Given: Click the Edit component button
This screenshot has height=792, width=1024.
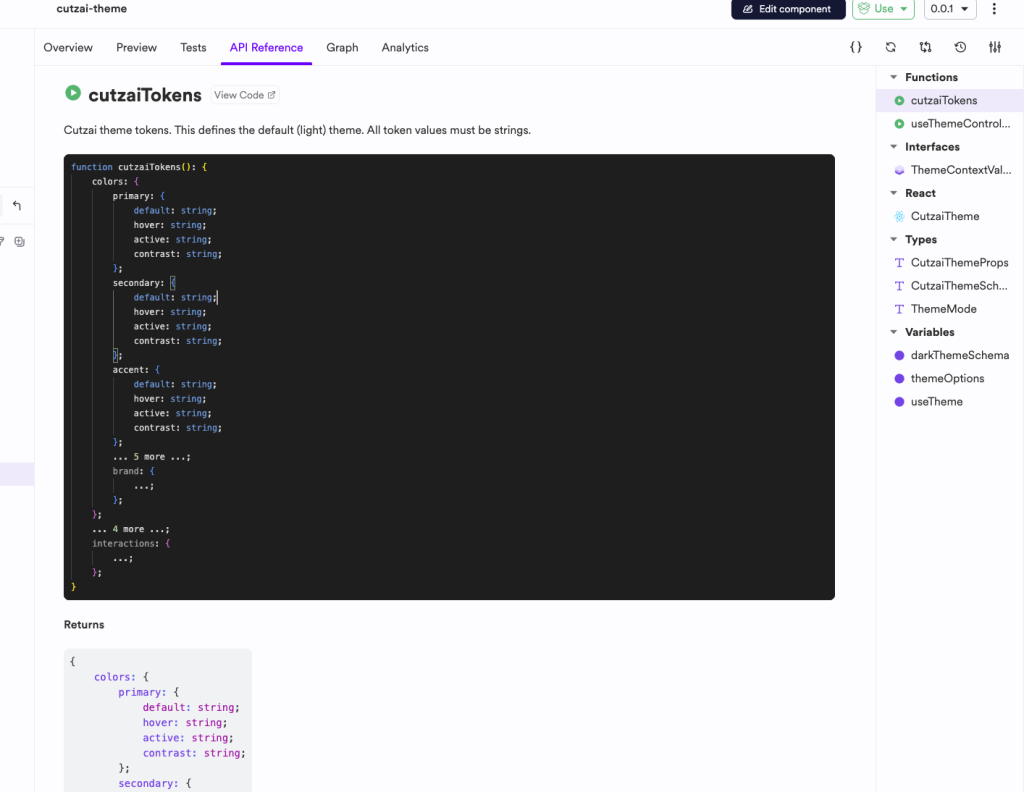Looking at the screenshot, I should (788, 9).
